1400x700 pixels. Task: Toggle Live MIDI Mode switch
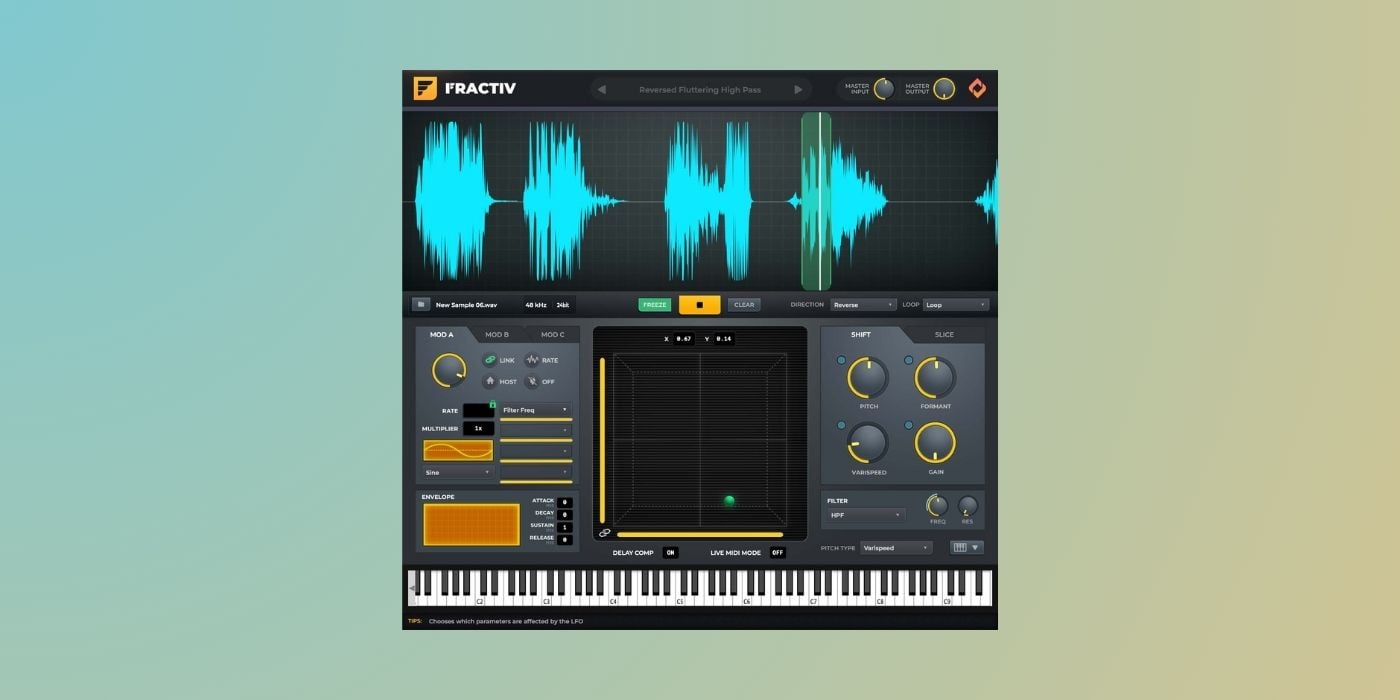(x=777, y=553)
